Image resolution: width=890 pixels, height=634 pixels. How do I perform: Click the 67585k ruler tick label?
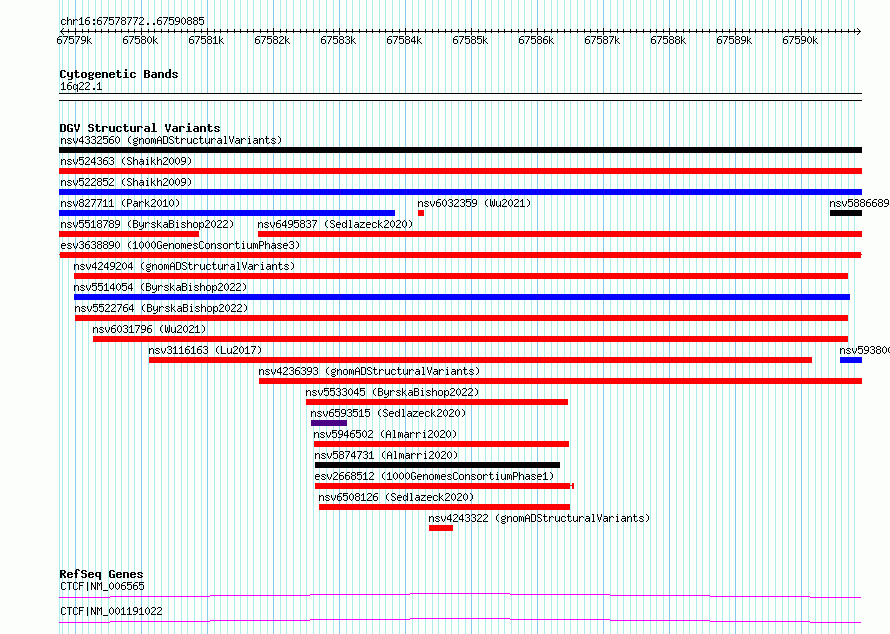[470, 41]
